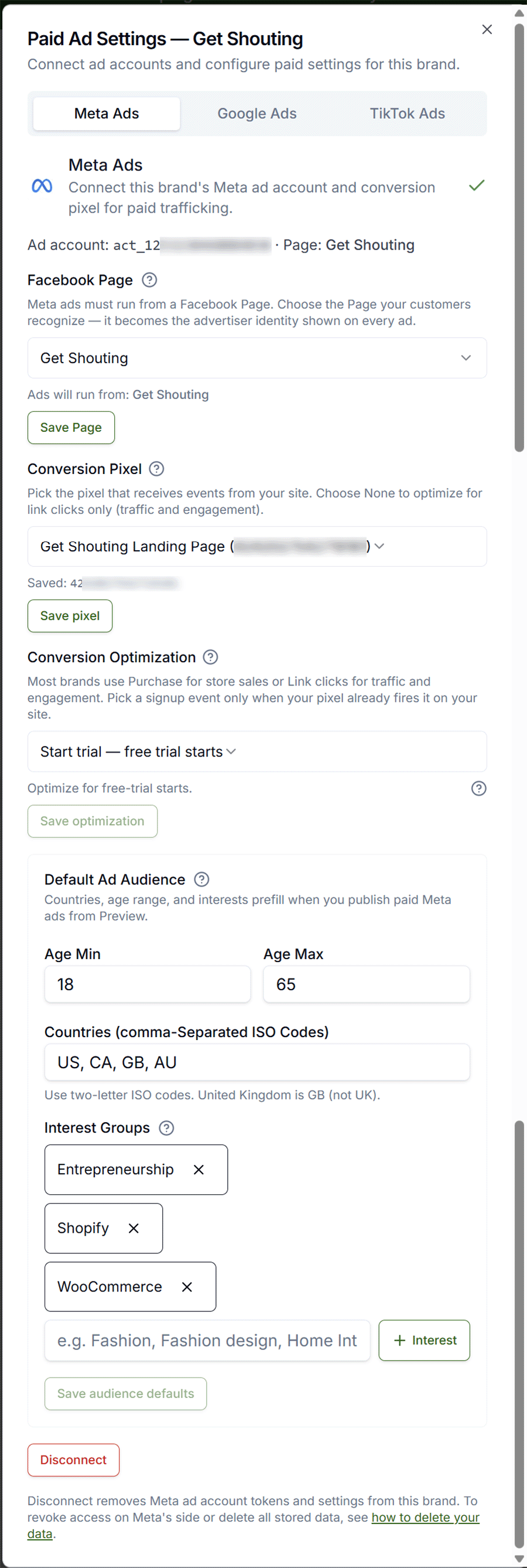Click the scrollbar down arrow
Viewport: 527px width, 1568px height.
(519, 1559)
